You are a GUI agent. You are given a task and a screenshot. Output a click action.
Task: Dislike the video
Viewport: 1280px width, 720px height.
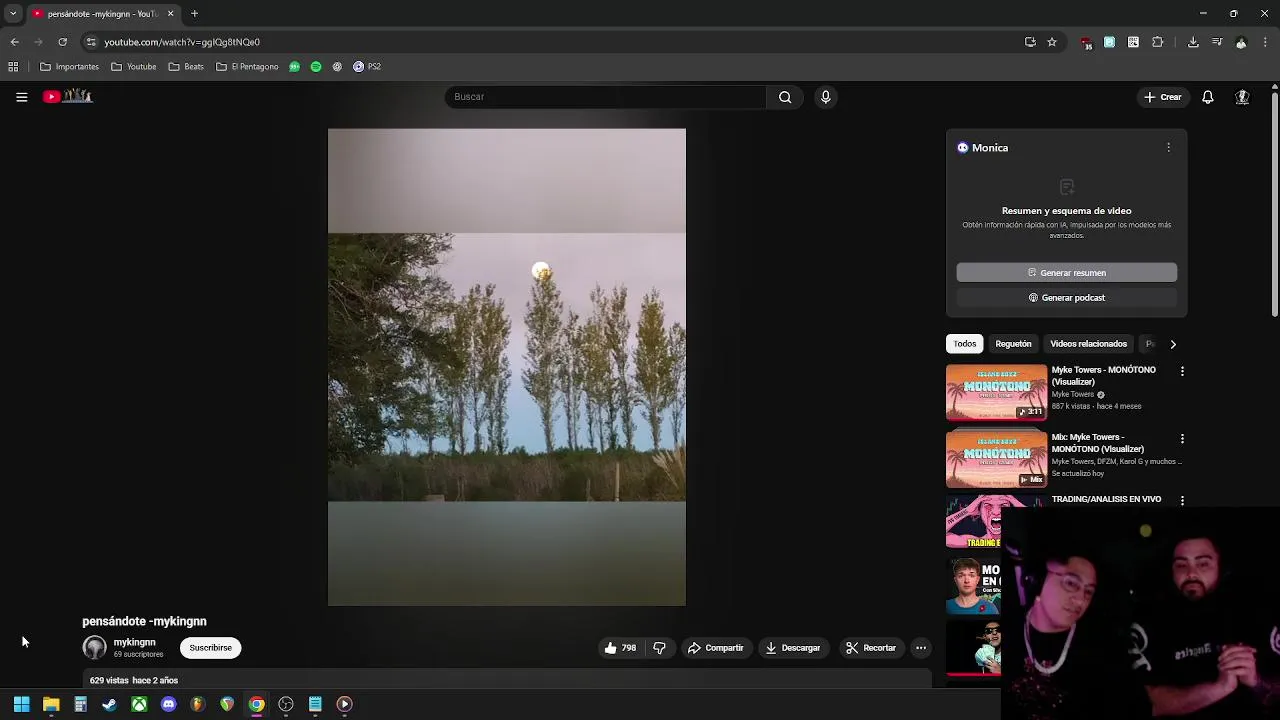point(659,648)
